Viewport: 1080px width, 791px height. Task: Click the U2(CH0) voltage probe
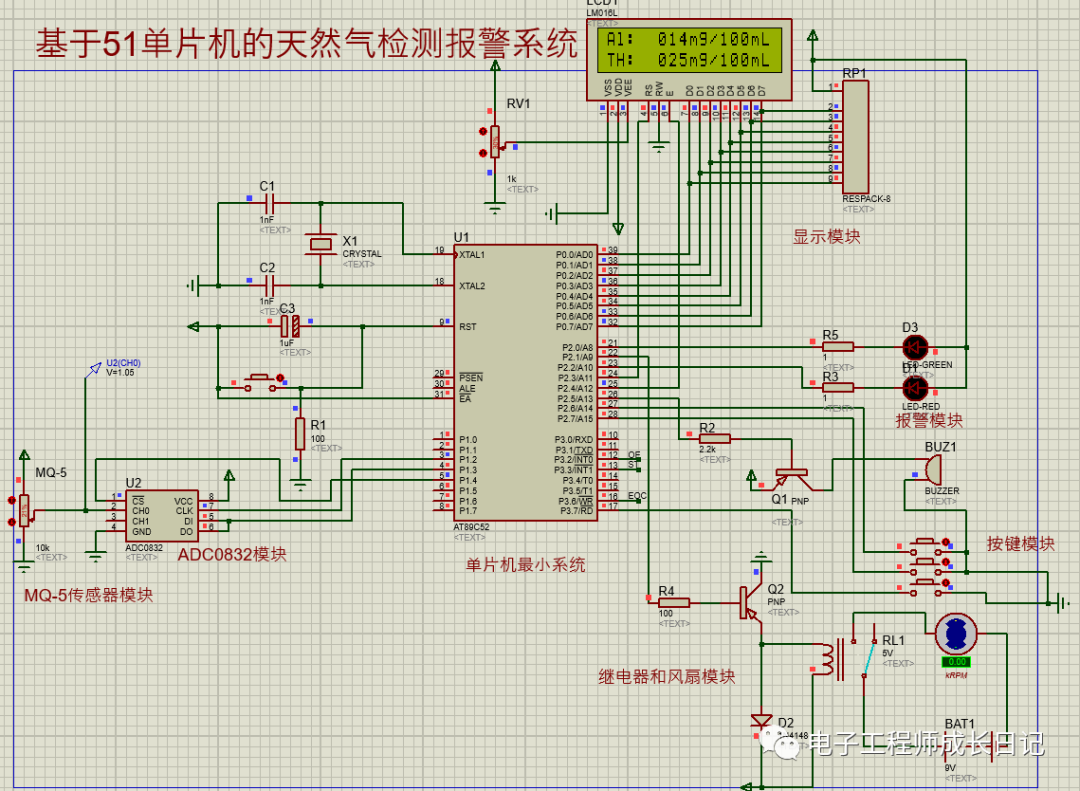point(94,371)
